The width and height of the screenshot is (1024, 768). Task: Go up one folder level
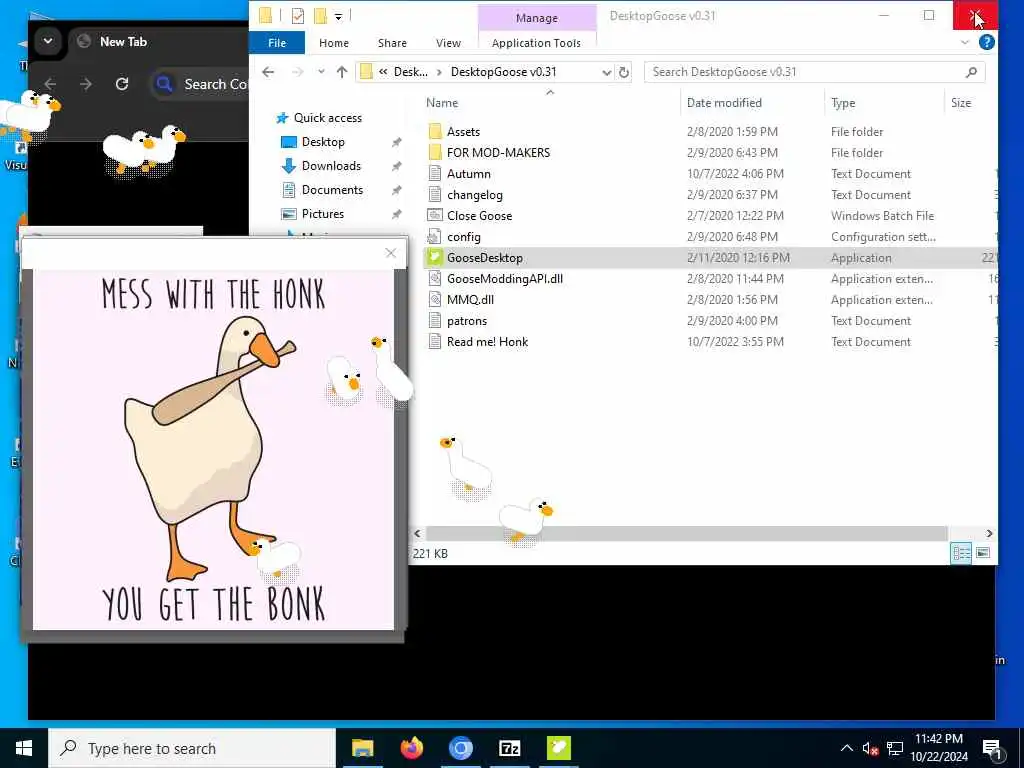pos(342,72)
